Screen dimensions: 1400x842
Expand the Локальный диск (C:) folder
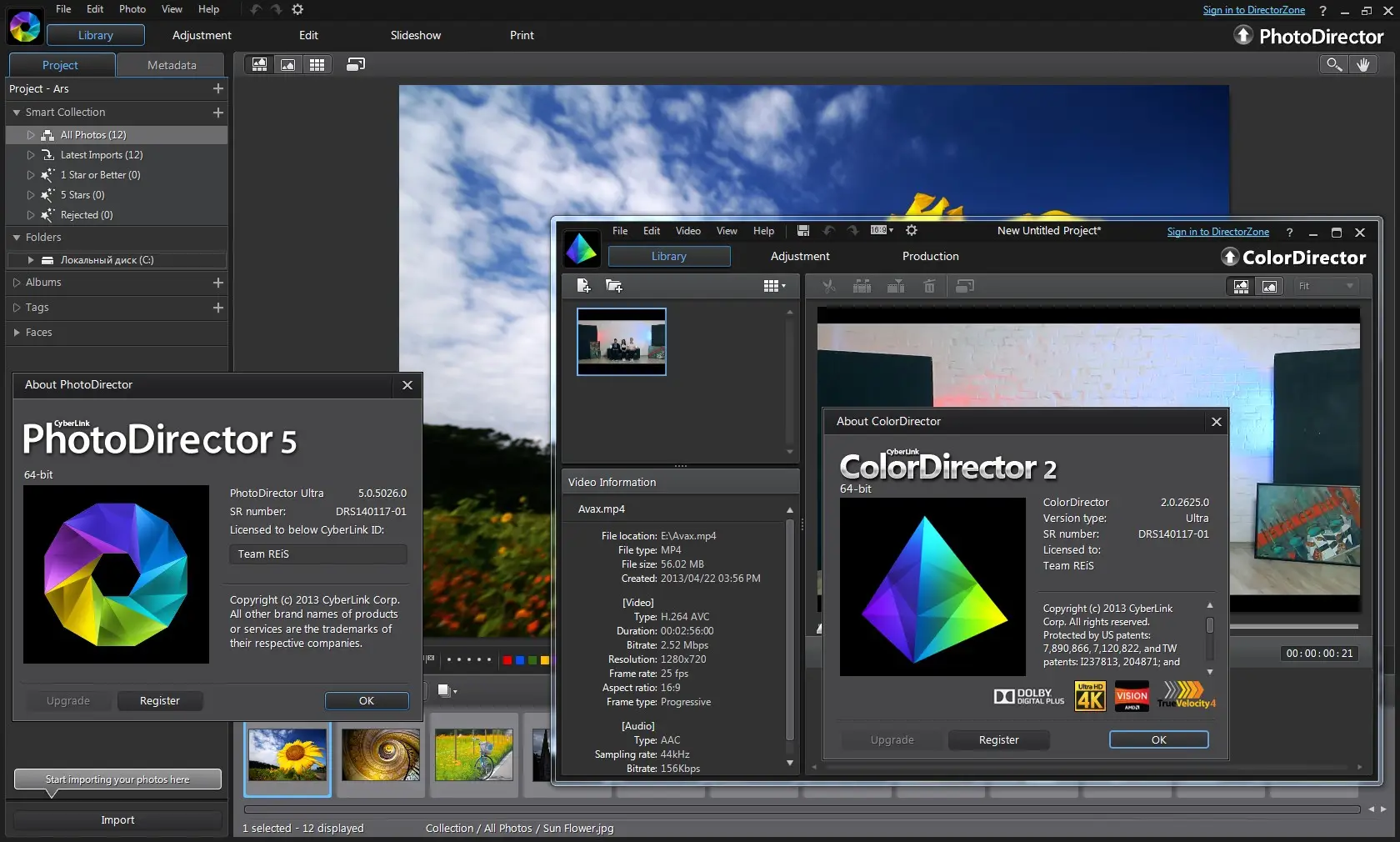click(31, 260)
